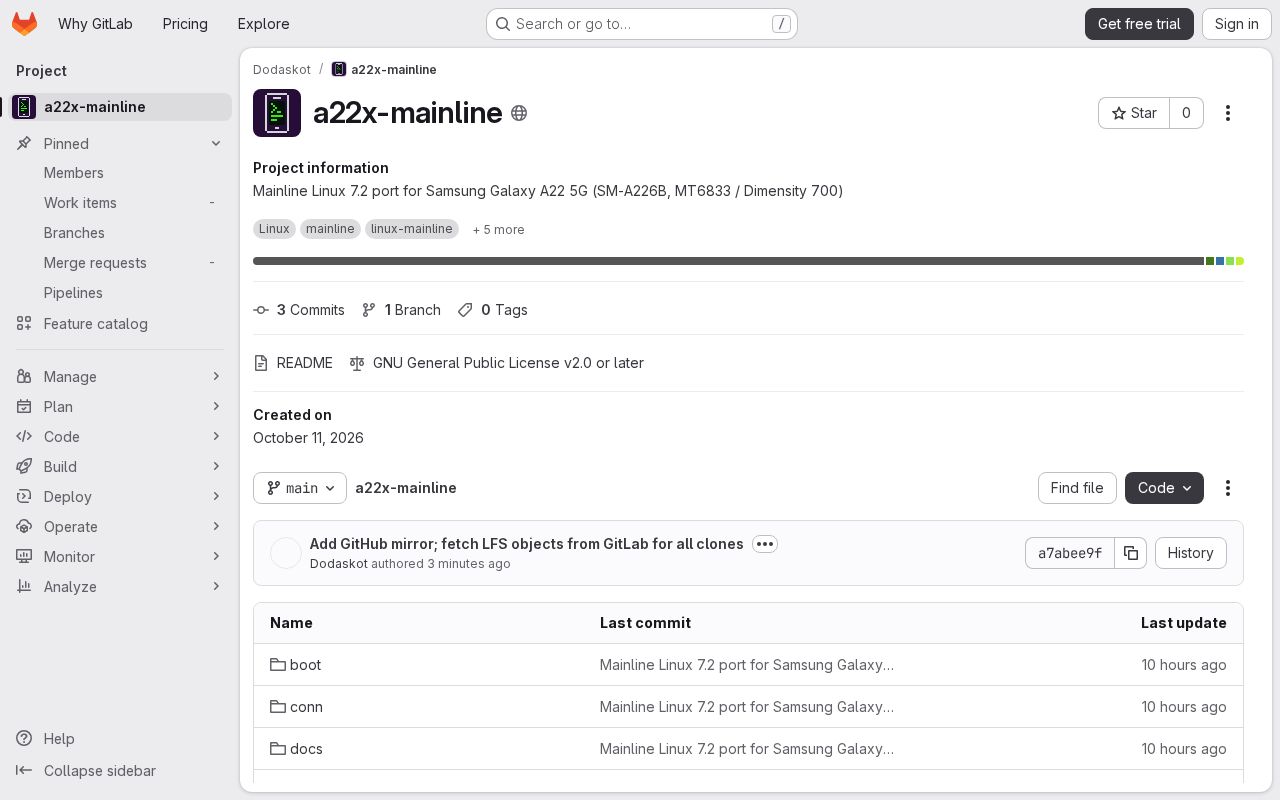This screenshot has height=800, width=1280.
Task: Expand the Deploy sidebar section
Action: pos(120,497)
